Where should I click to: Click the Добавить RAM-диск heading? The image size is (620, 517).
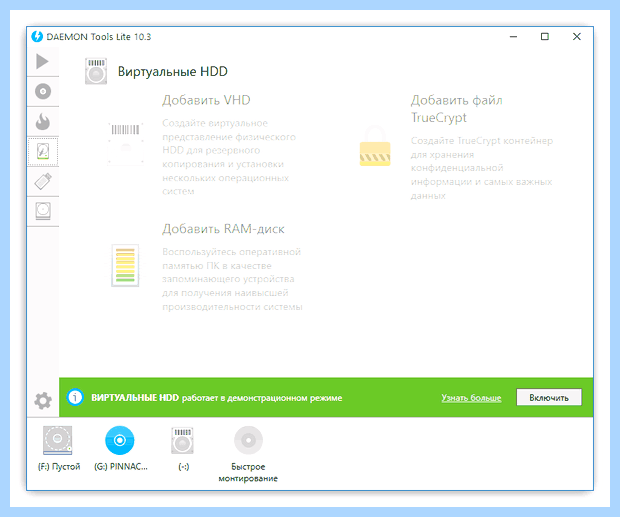(x=223, y=229)
